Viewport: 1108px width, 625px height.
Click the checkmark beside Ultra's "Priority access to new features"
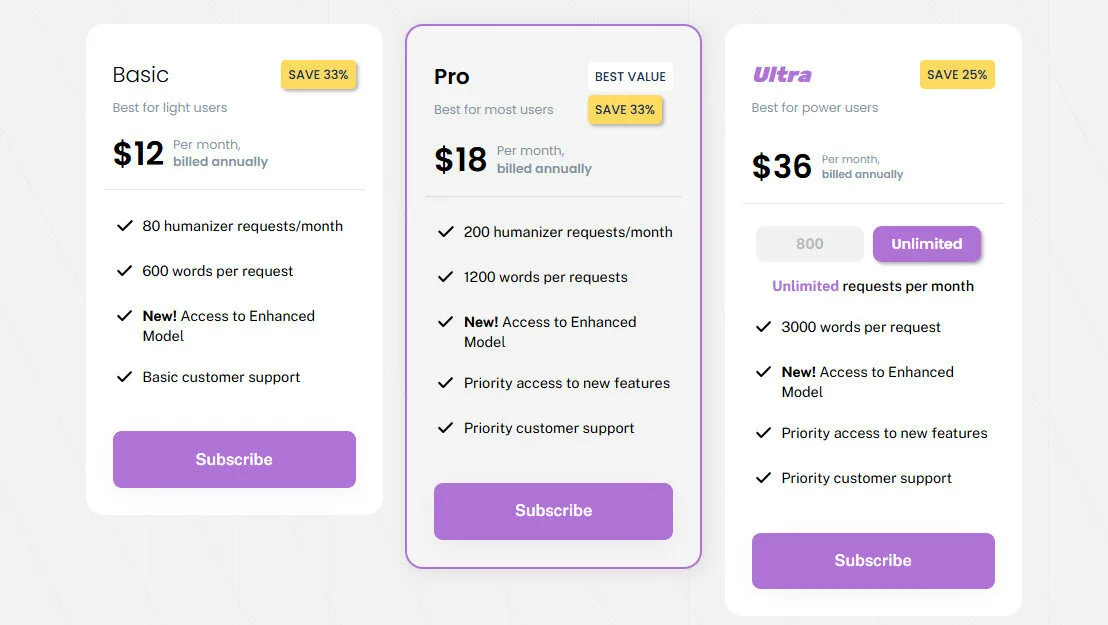pos(763,433)
